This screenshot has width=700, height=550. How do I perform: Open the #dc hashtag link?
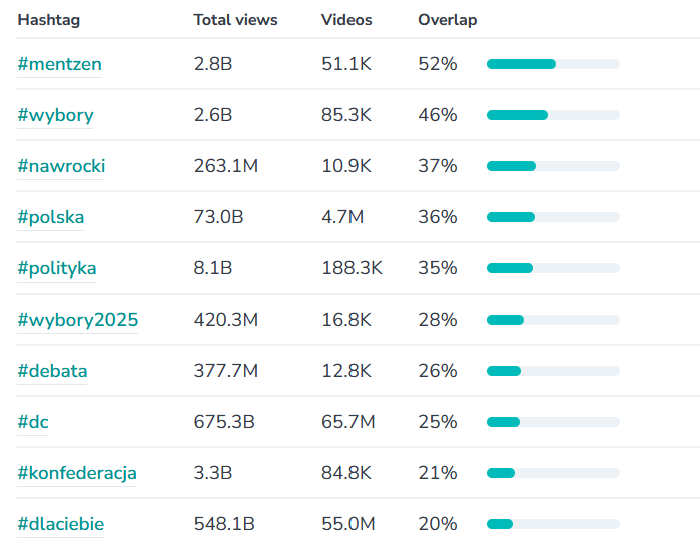click(33, 422)
